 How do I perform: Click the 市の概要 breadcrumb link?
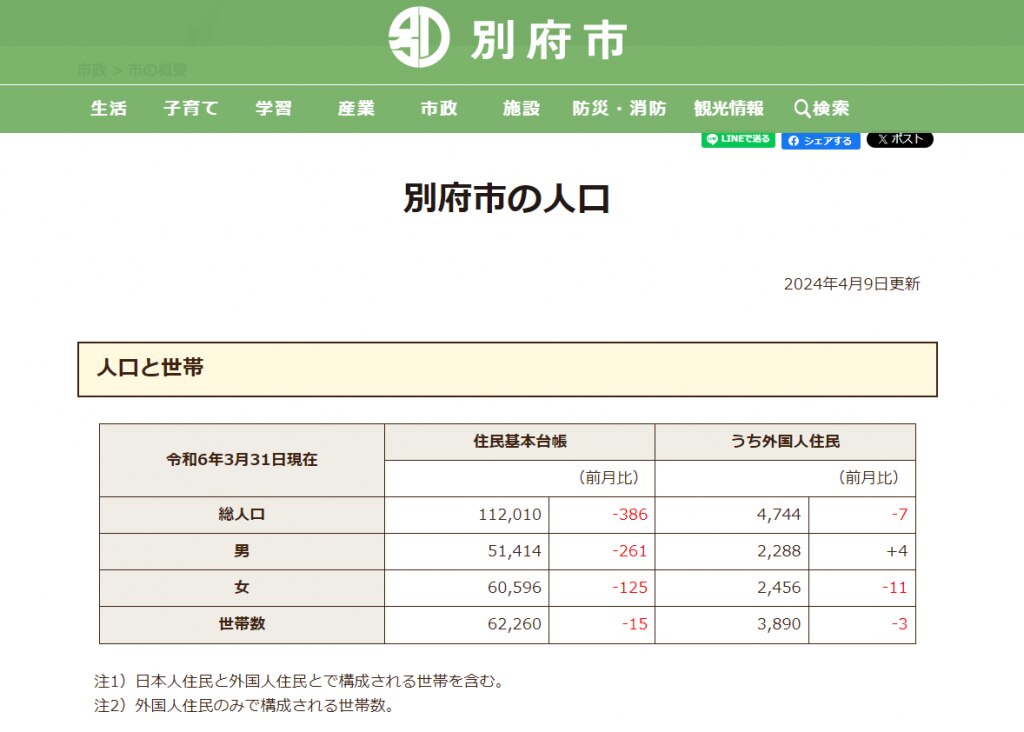(157, 71)
